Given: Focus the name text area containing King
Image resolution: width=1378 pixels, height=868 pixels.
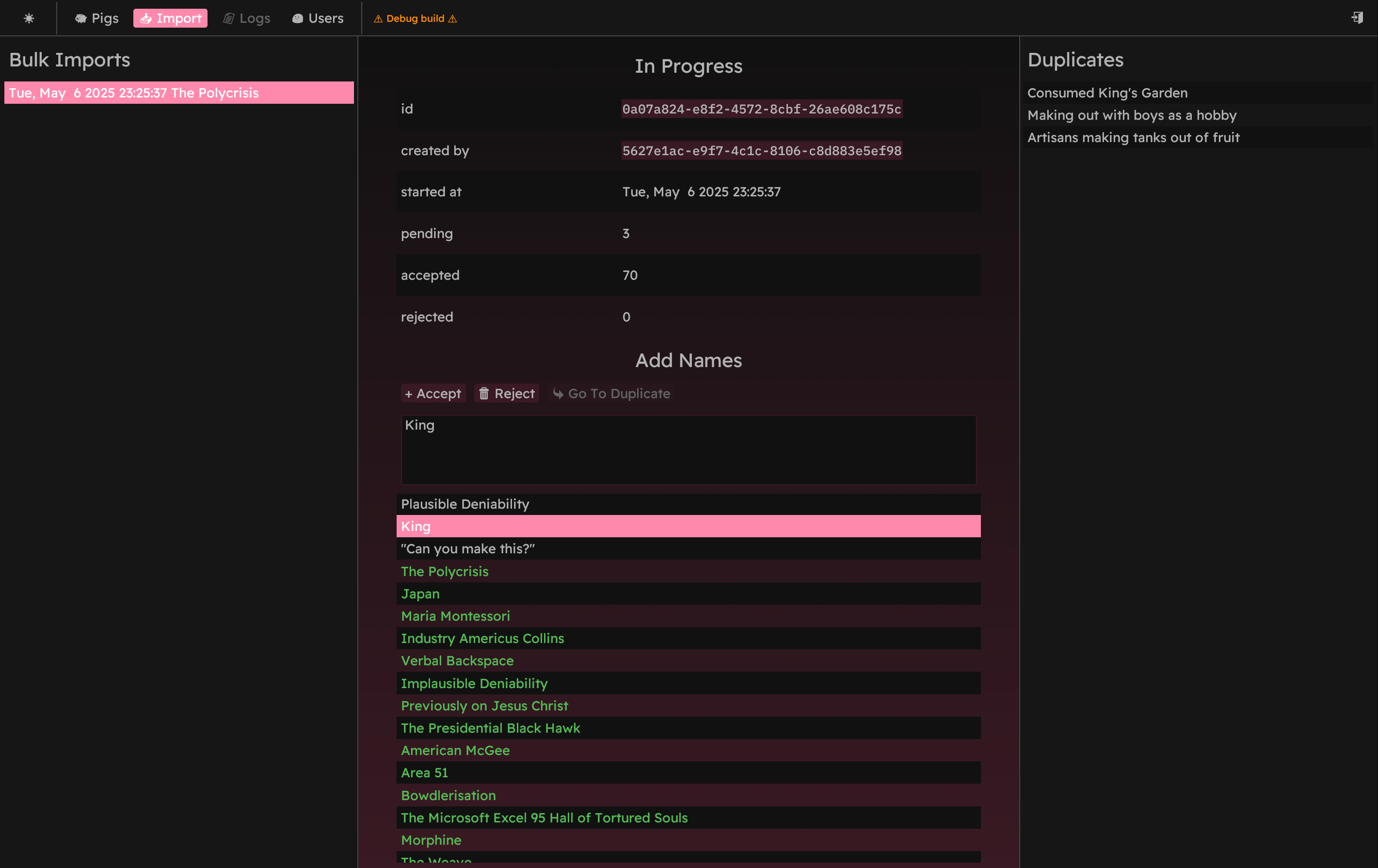Looking at the screenshot, I should tap(689, 450).
